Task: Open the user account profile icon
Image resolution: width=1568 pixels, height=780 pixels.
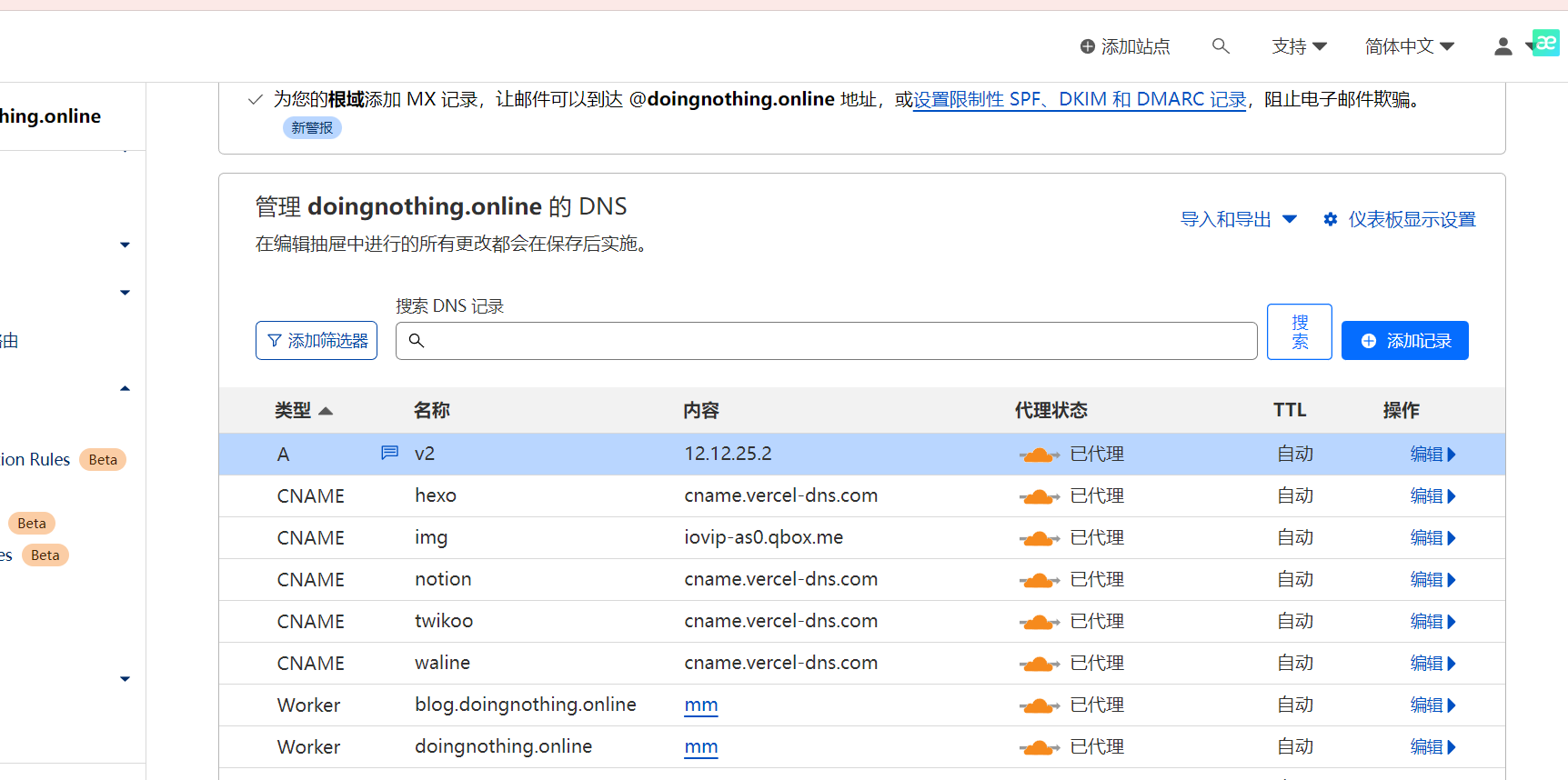Action: (1503, 46)
